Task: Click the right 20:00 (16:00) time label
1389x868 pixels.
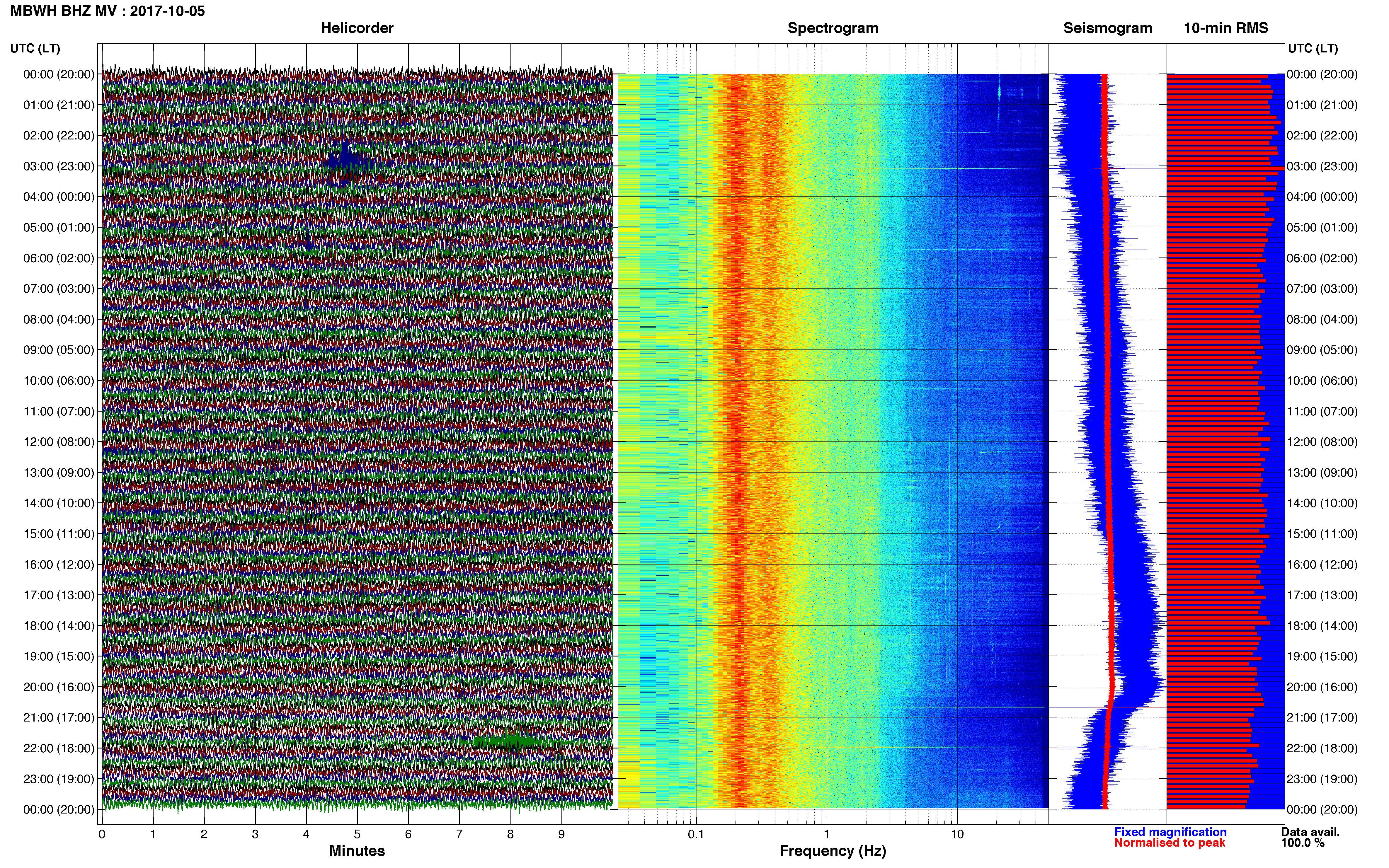Action: 1322,687
